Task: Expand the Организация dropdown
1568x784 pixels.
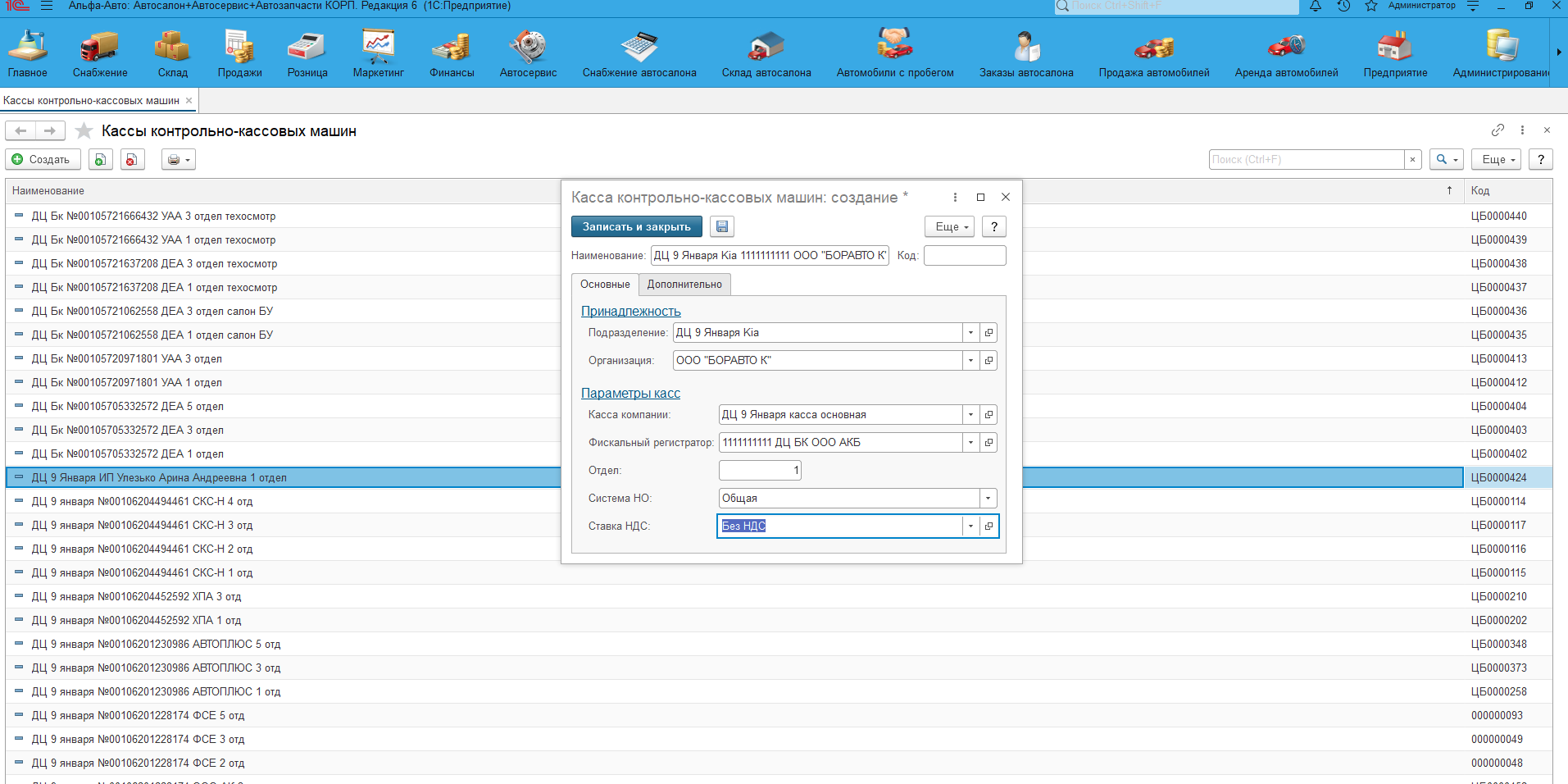Action: click(x=971, y=360)
